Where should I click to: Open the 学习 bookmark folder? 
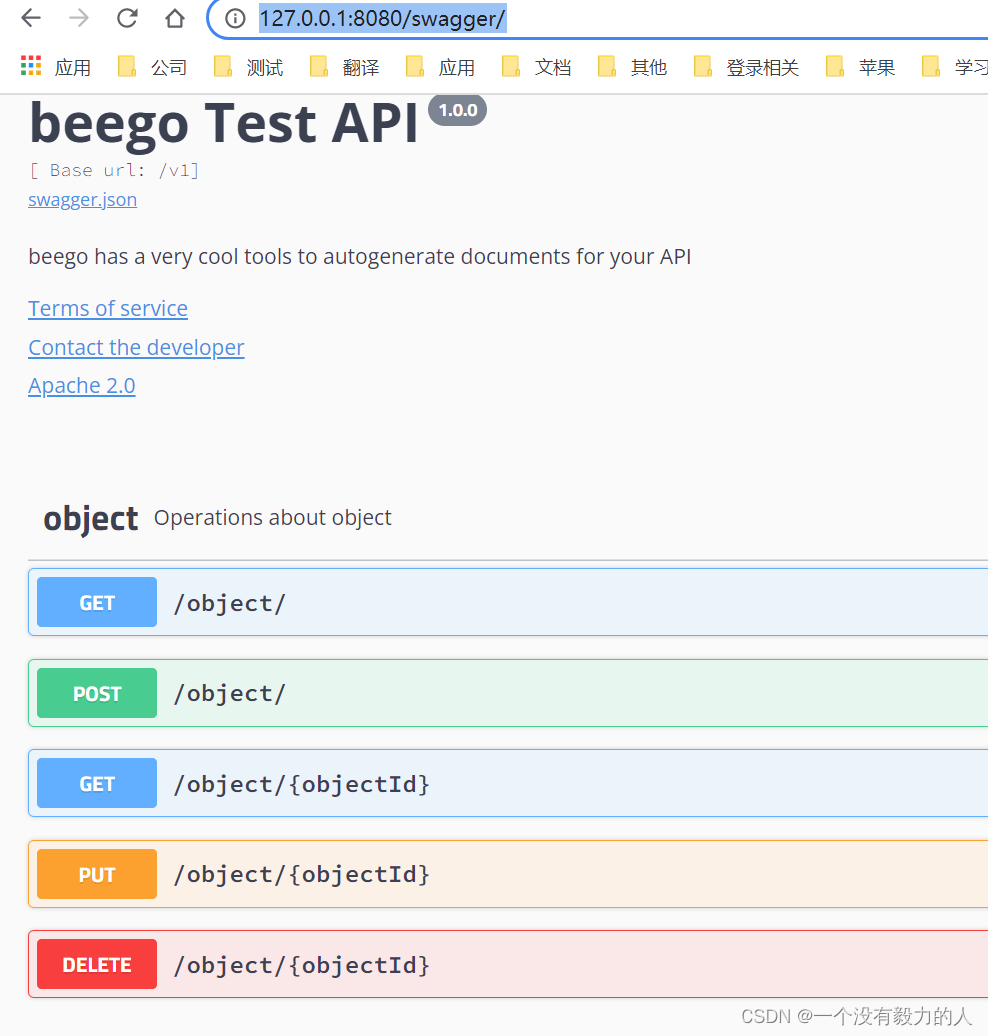click(954, 67)
